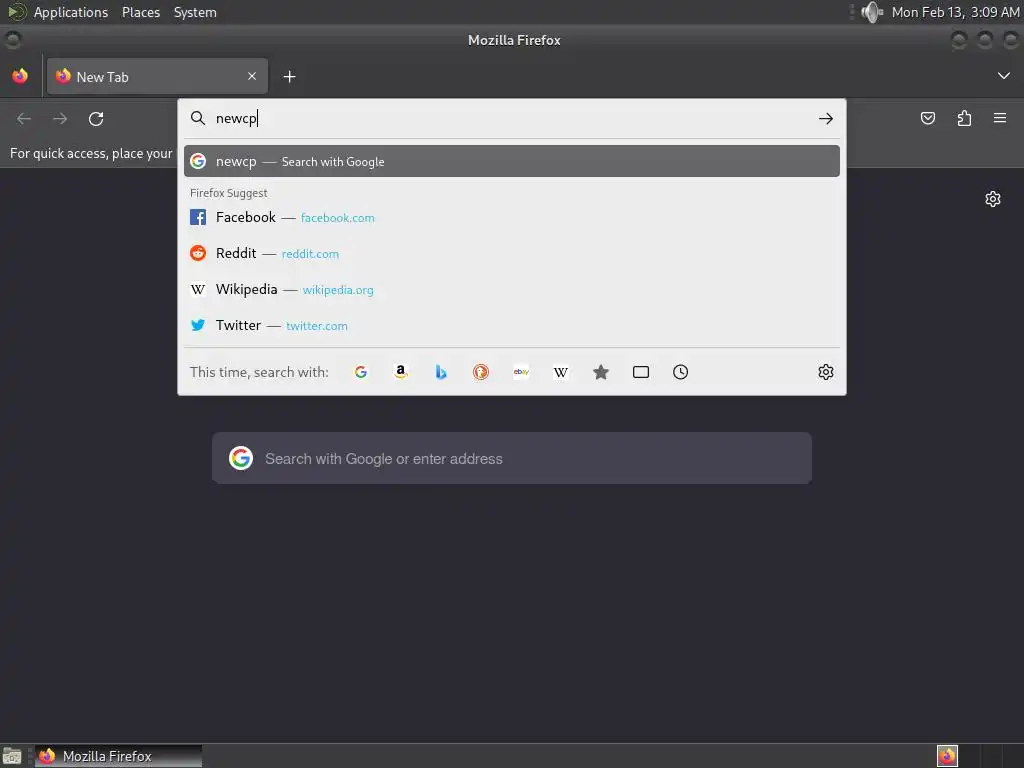Image resolution: width=1024 pixels, height=768 pixels.
Task: Click Firefox tray icon in bottom panel
Action: coord(947,756)
